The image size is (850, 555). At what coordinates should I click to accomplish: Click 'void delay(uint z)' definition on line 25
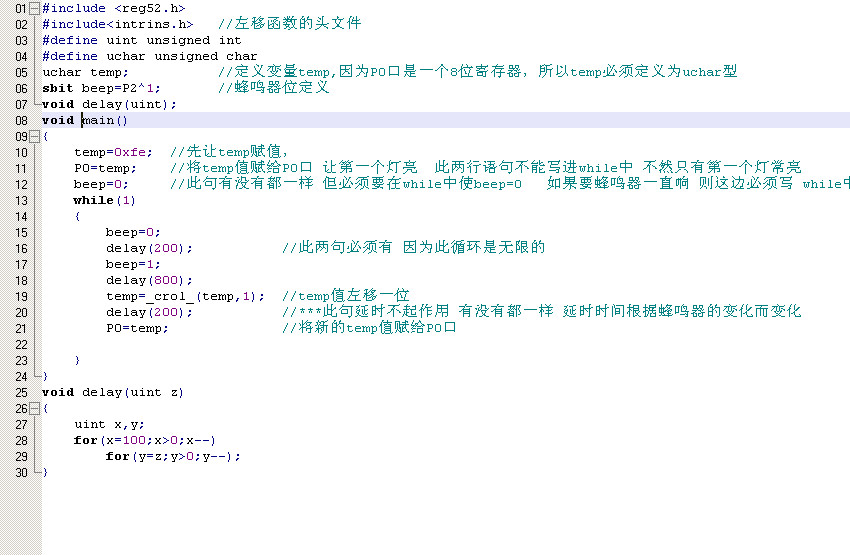coord(113,392)
